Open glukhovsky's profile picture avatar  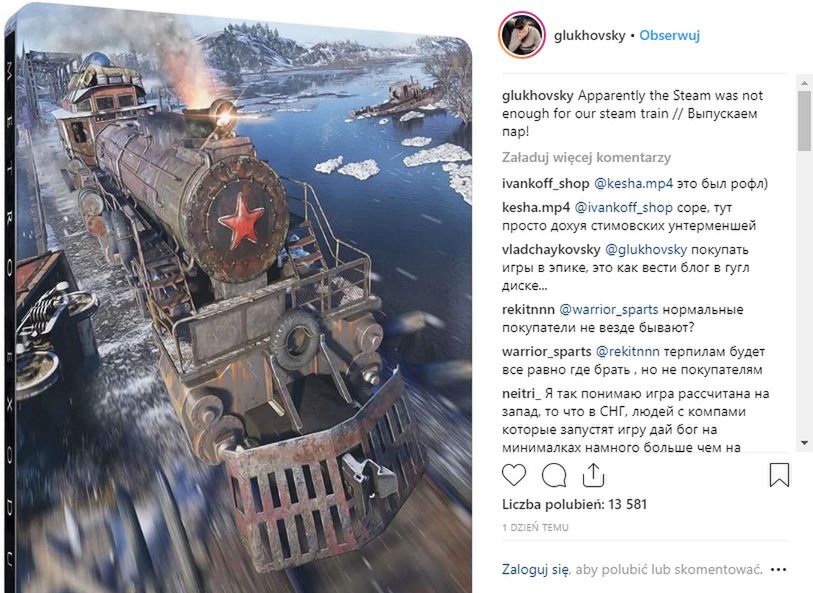click(522, 35)
